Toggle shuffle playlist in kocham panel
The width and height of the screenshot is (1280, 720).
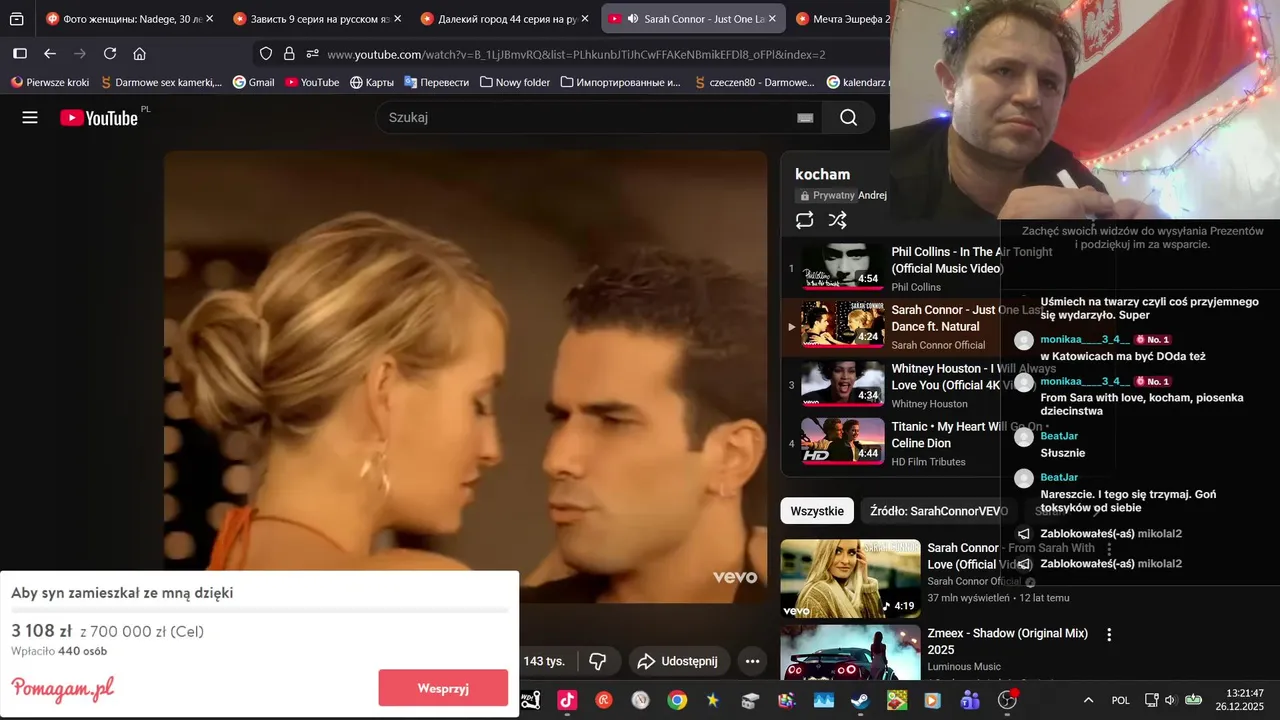click(838, 220)
